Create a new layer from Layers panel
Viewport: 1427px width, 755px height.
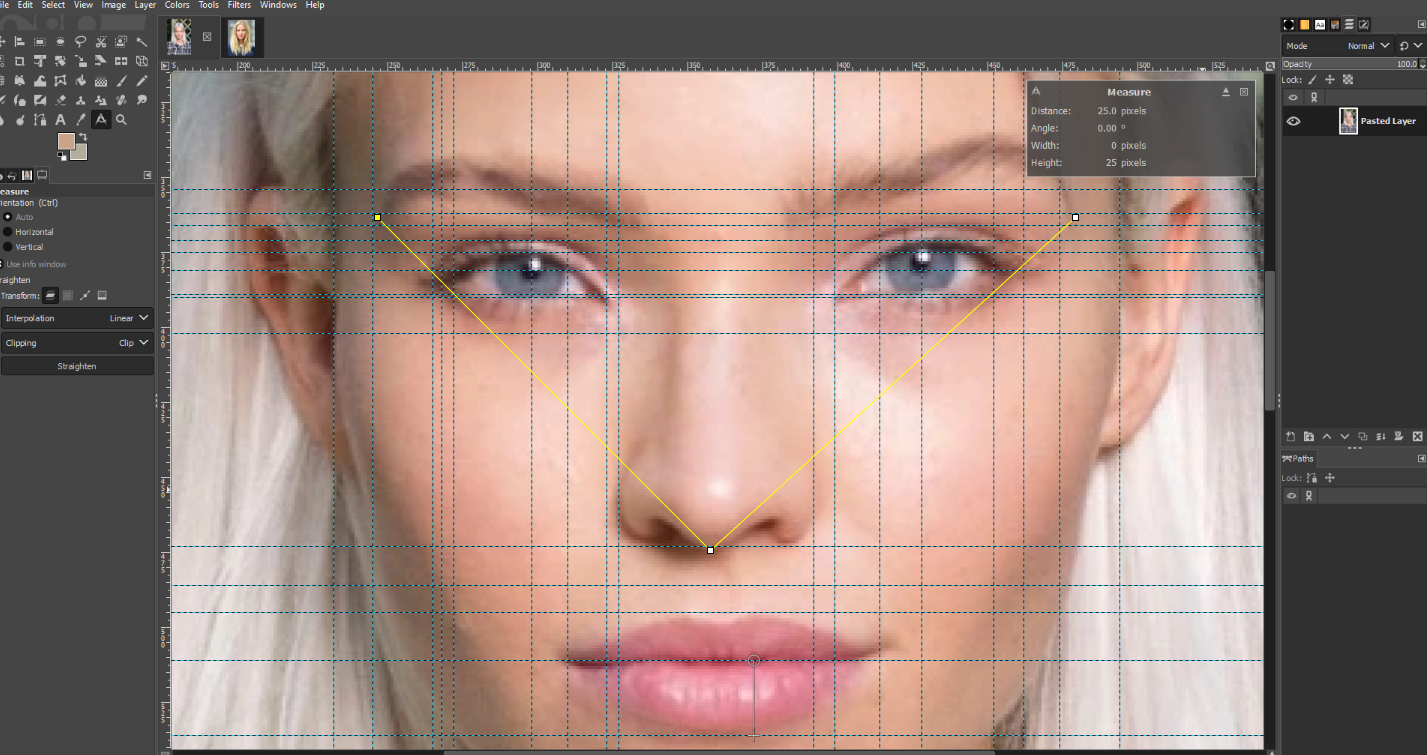point(1290,437)
